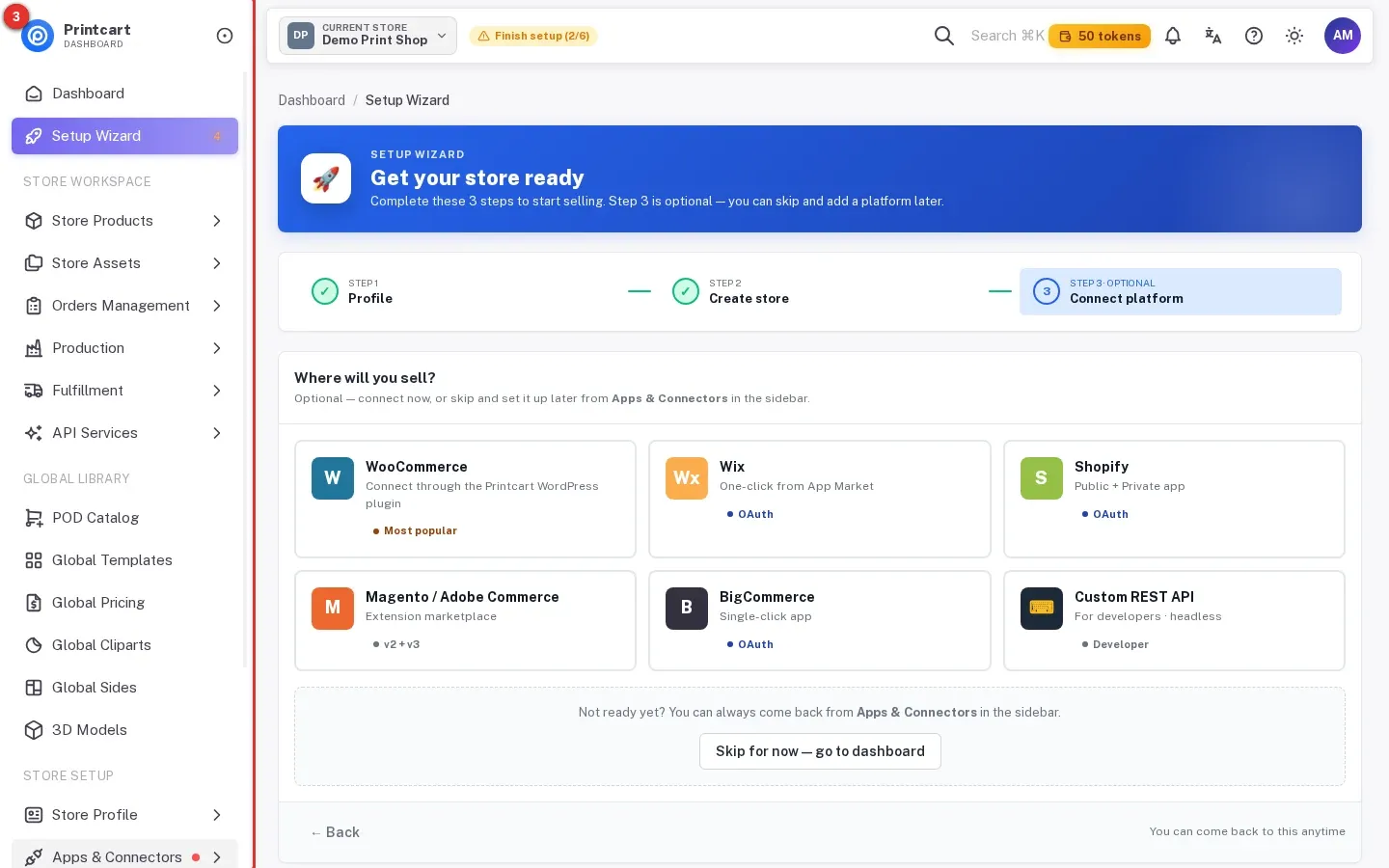Screen dimensions: 1389x868
Task: Select the WooCommerce platform card
Action: tap(465, 499)
